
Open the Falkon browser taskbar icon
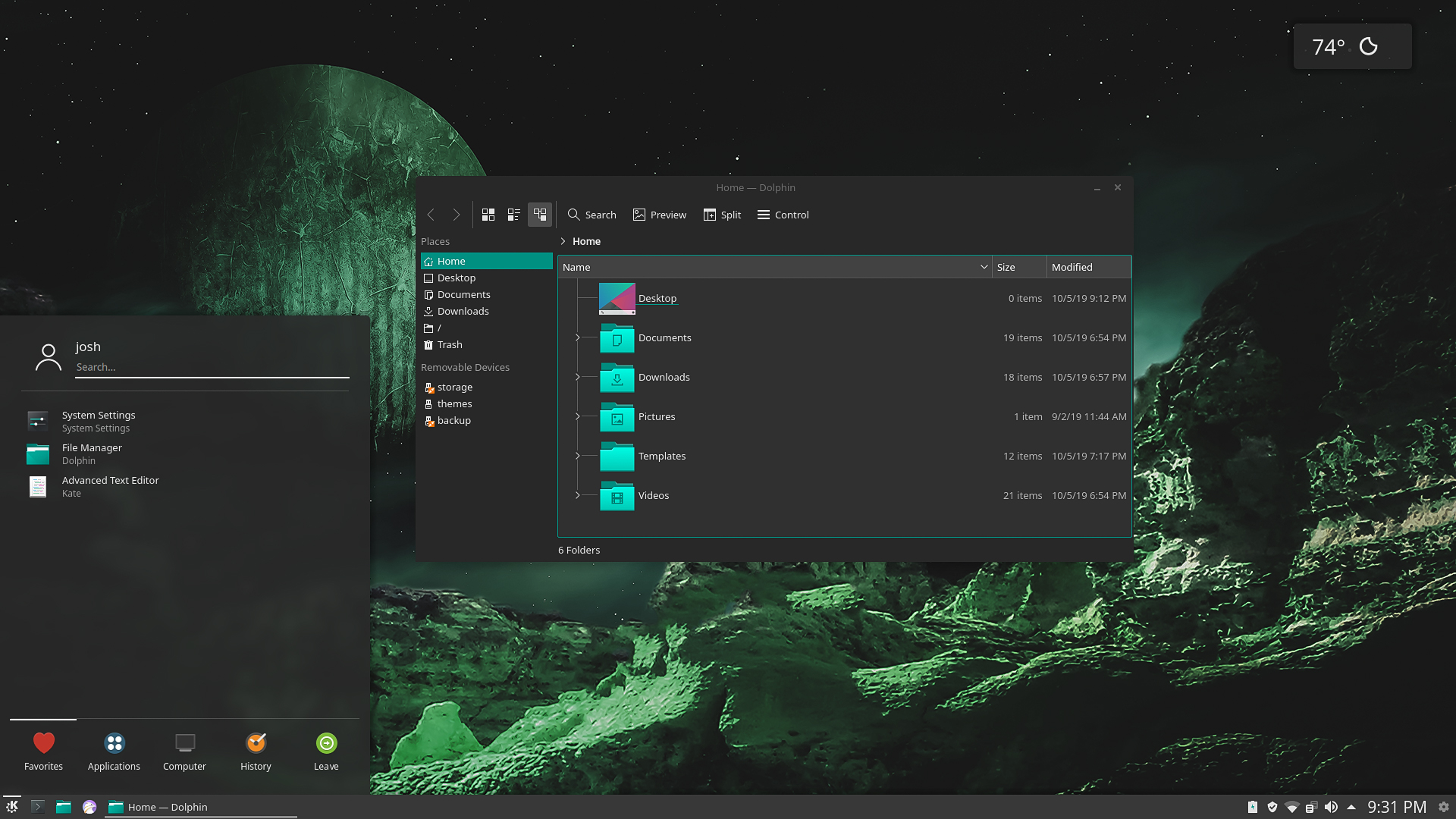[x=89, y=807]
